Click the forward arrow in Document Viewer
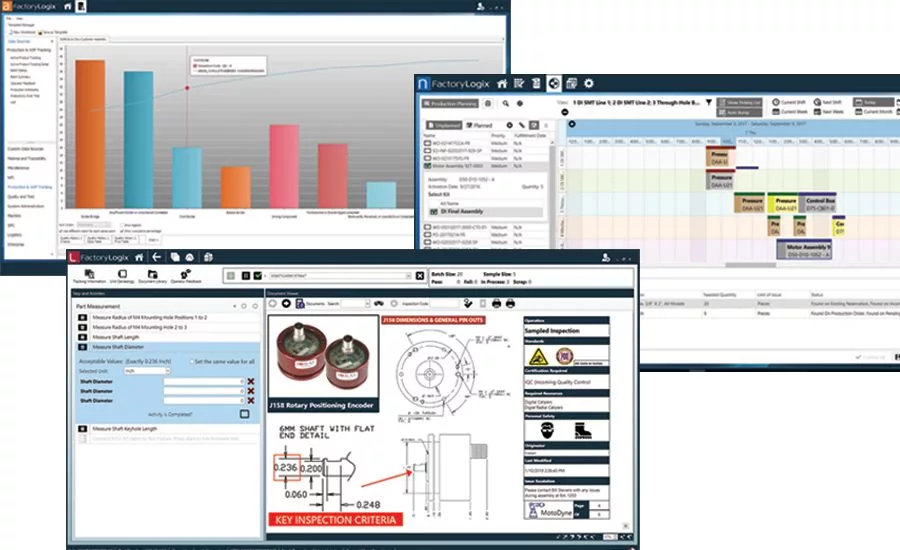This screenshot has width=900, height=550. pos(286,303)
